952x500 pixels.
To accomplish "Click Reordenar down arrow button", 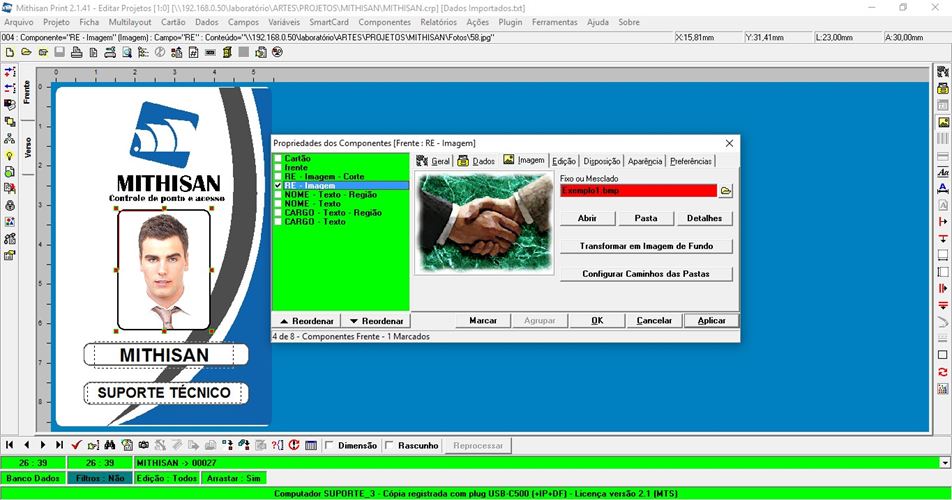I will click(376, 320).
